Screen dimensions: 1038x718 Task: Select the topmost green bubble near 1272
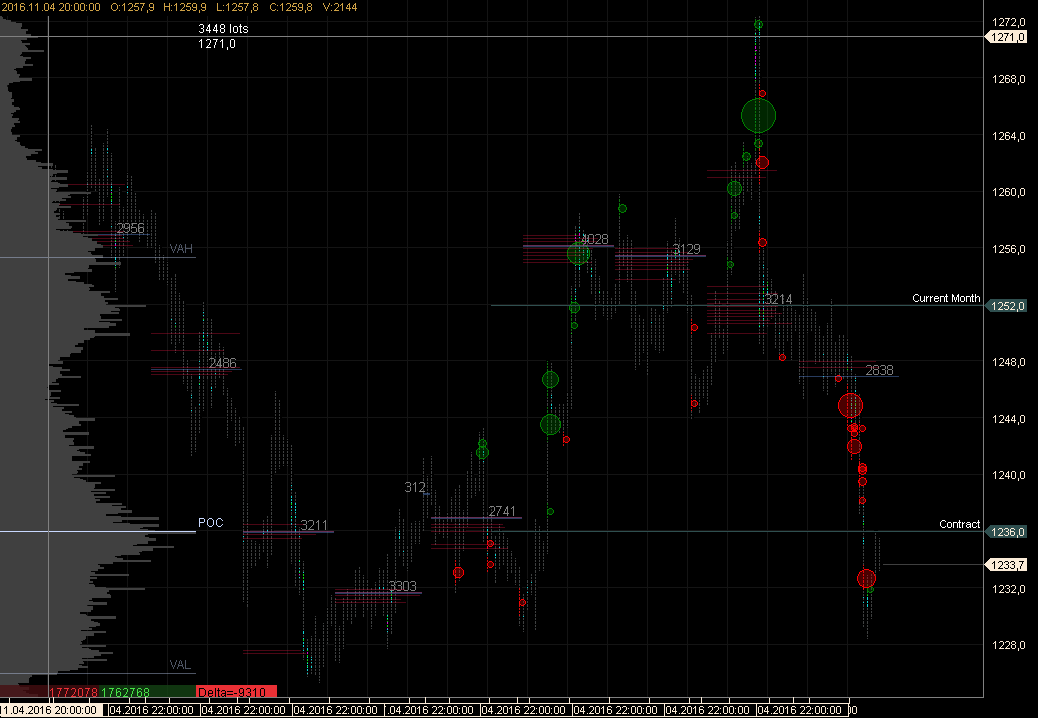tap(758, 24)
